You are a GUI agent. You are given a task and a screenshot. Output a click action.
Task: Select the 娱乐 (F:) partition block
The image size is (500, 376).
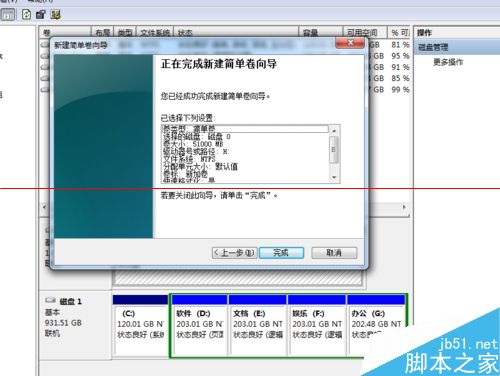[317, 325]
